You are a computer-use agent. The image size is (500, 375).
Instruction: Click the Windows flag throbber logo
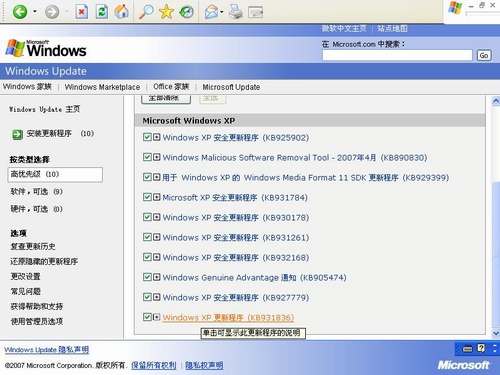click(x=455, y=8)
